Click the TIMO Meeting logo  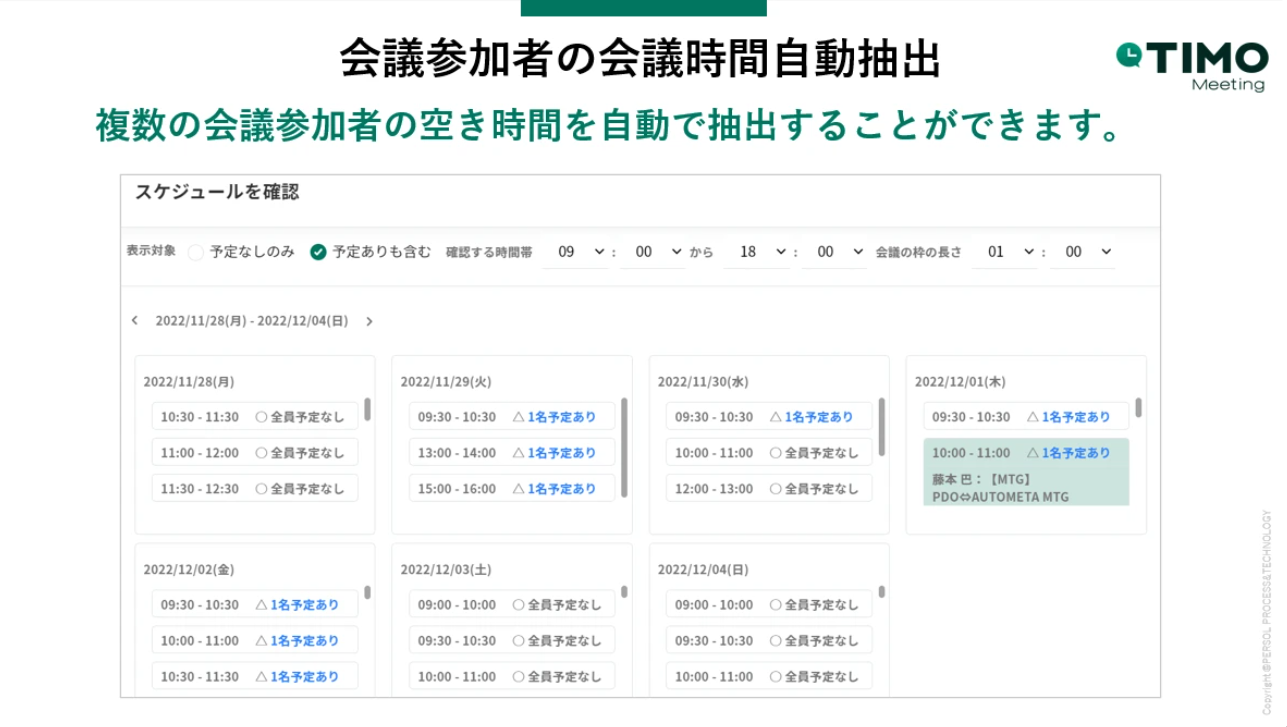tap(1192, 66)
